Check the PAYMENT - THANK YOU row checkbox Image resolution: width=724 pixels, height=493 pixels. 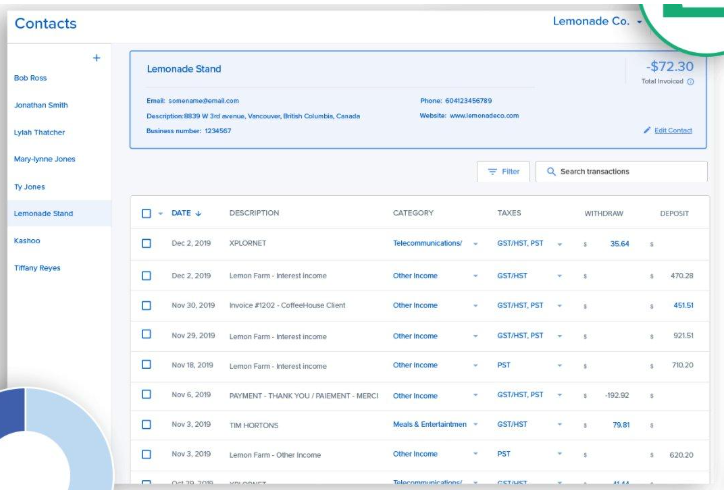tap(146, 394)
